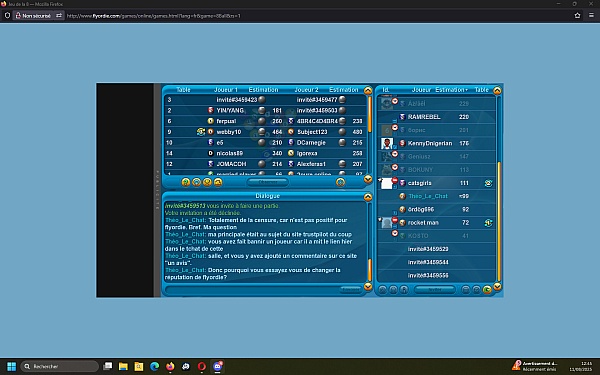This screenshot has width=600, height=375.
Task: Click the Théo_Le_Chat name in player list
Action: [427, 196]
